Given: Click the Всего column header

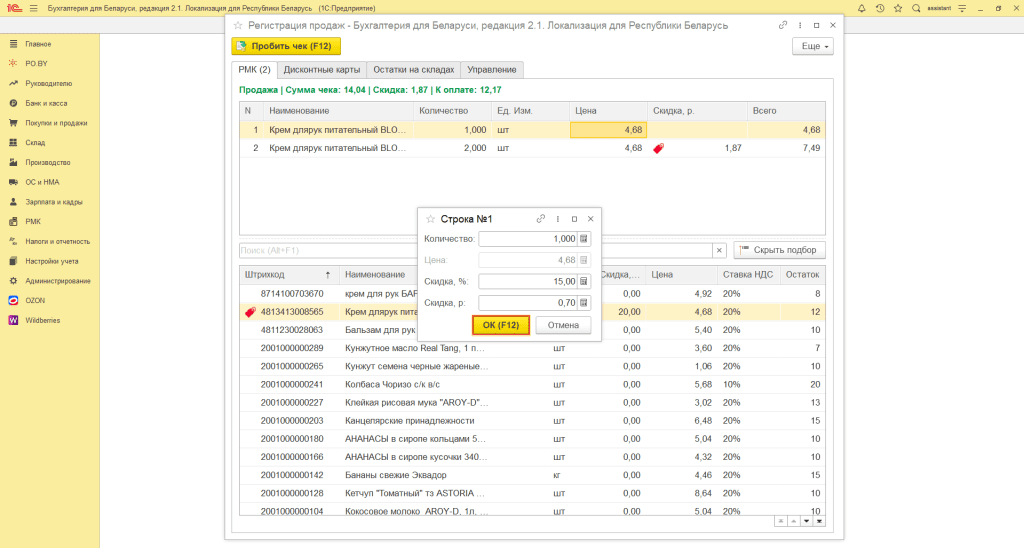Looking at the screenshot, I should pos(786,111).
